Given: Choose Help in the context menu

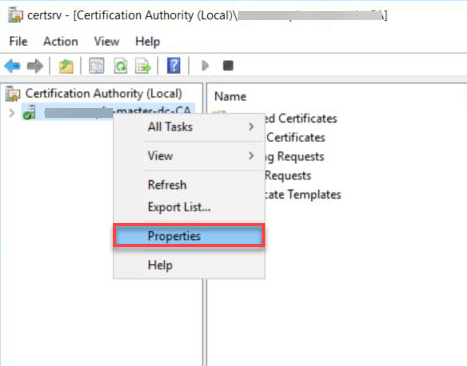Looking at the screenshot, I should pos(189,265).
